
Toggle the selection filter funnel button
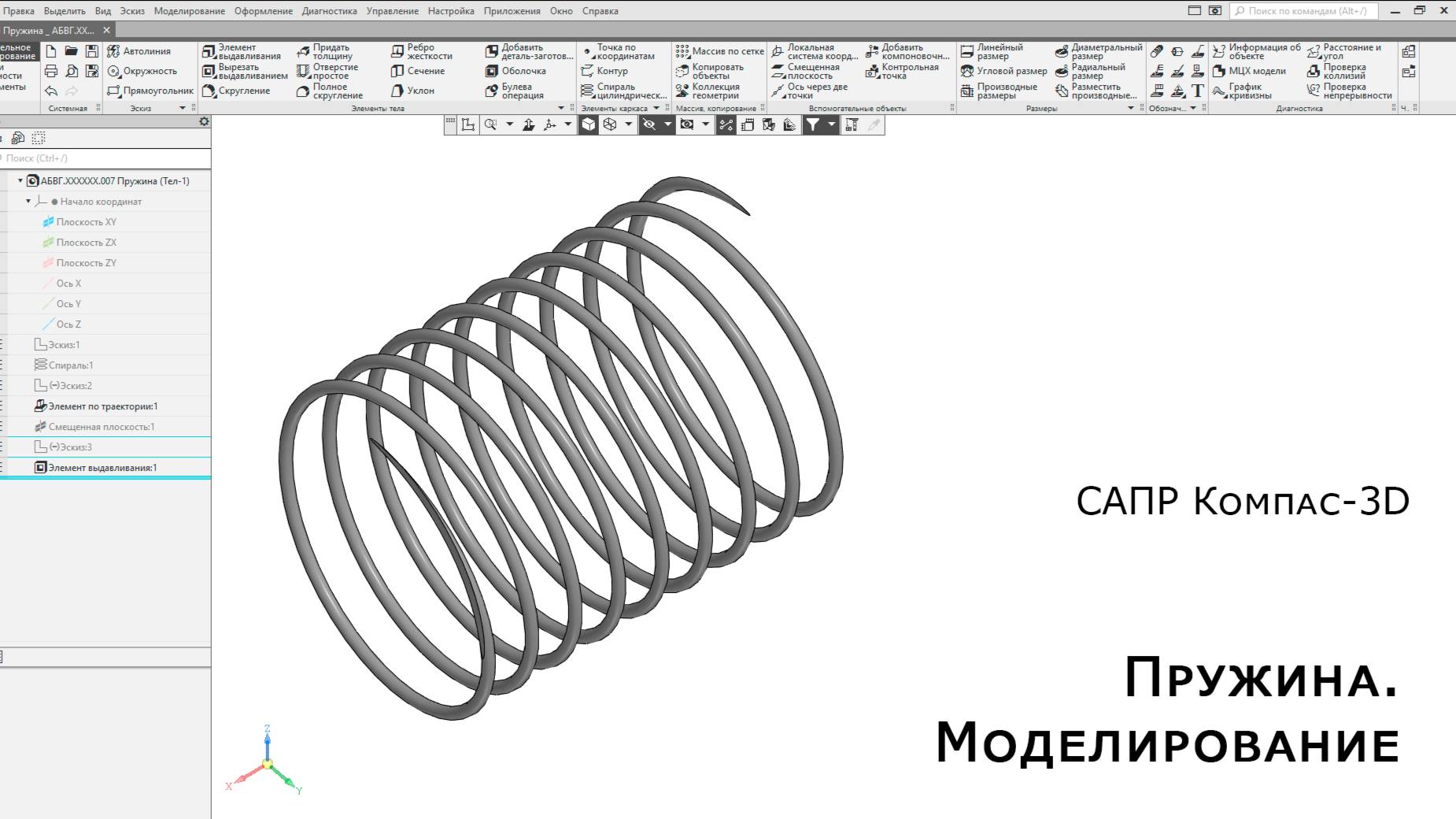tap(813, 124)
